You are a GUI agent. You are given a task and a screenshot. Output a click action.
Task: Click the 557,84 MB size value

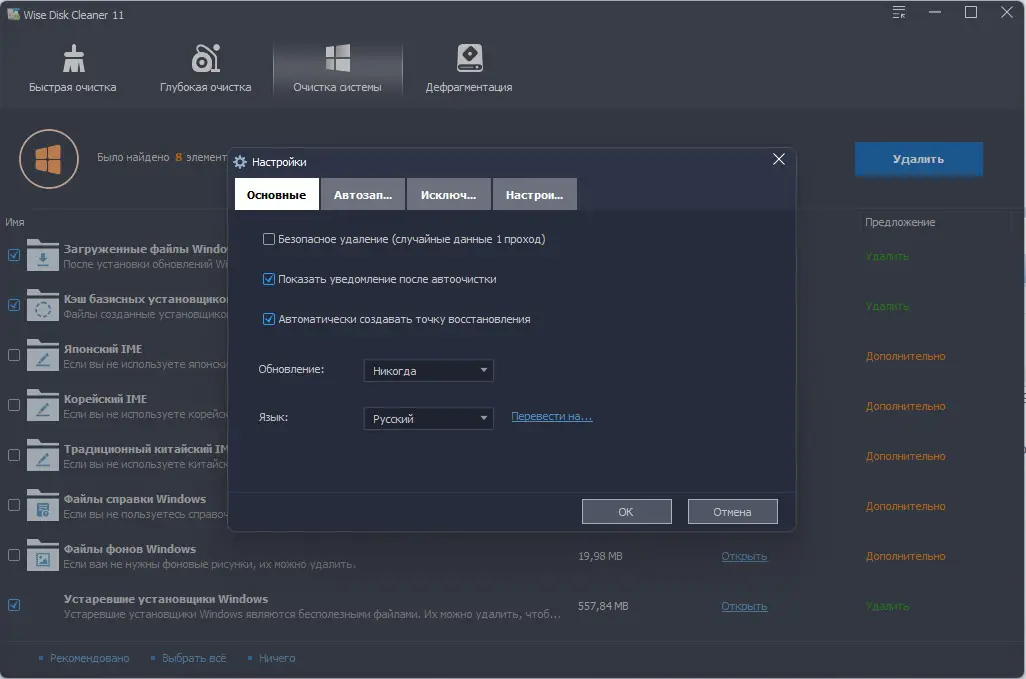pos(603,606)
